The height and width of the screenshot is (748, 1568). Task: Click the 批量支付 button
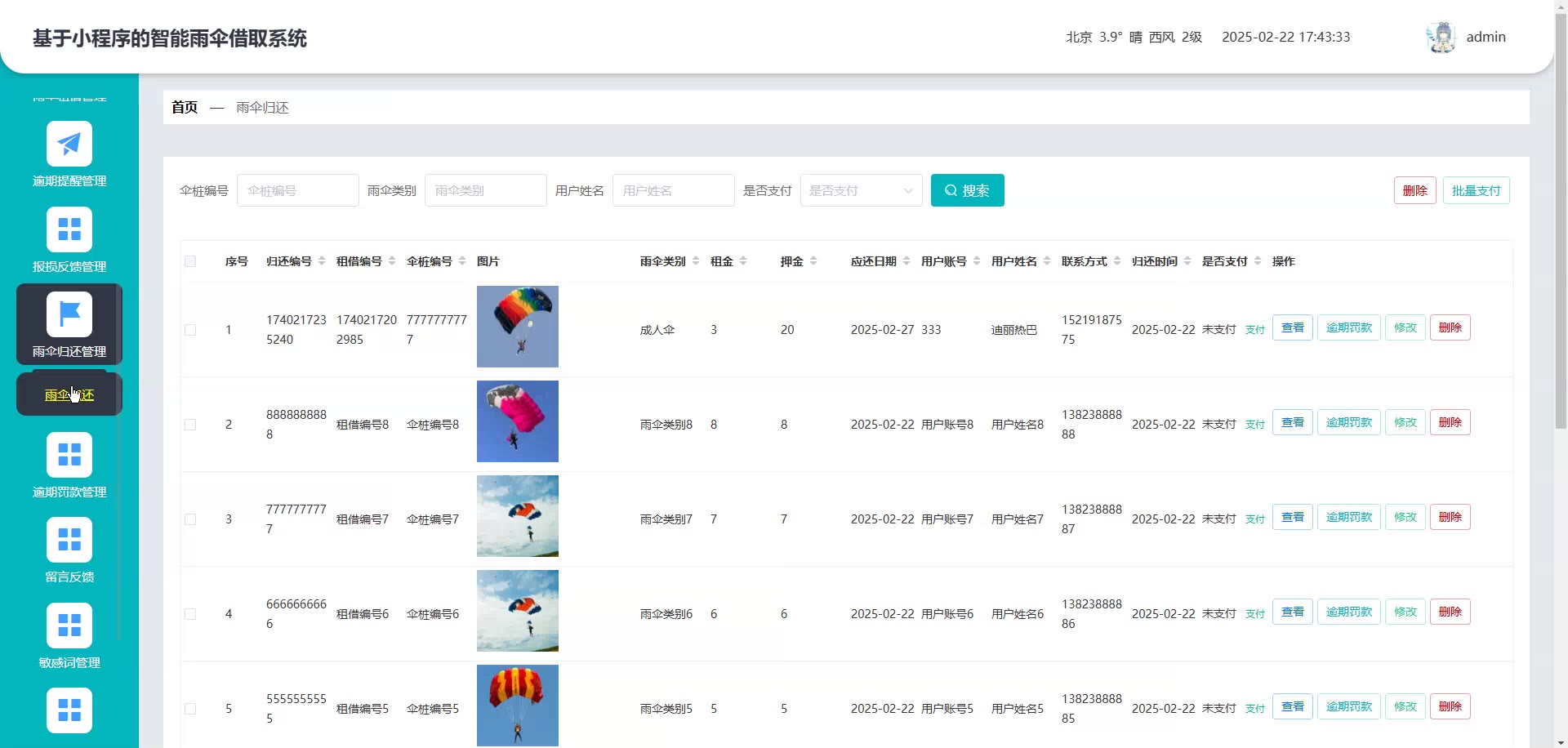click(x=1476, y=190)
